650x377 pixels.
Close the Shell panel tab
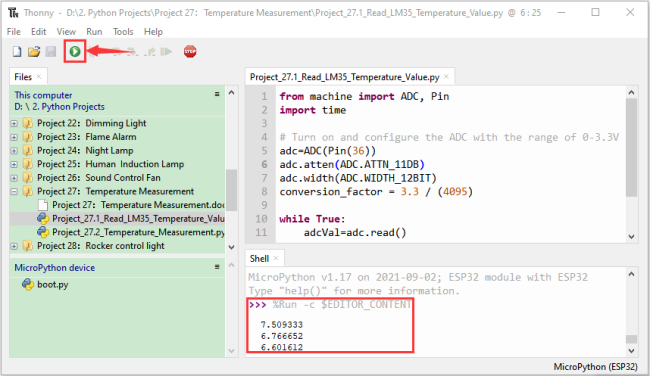pos(276,258)
